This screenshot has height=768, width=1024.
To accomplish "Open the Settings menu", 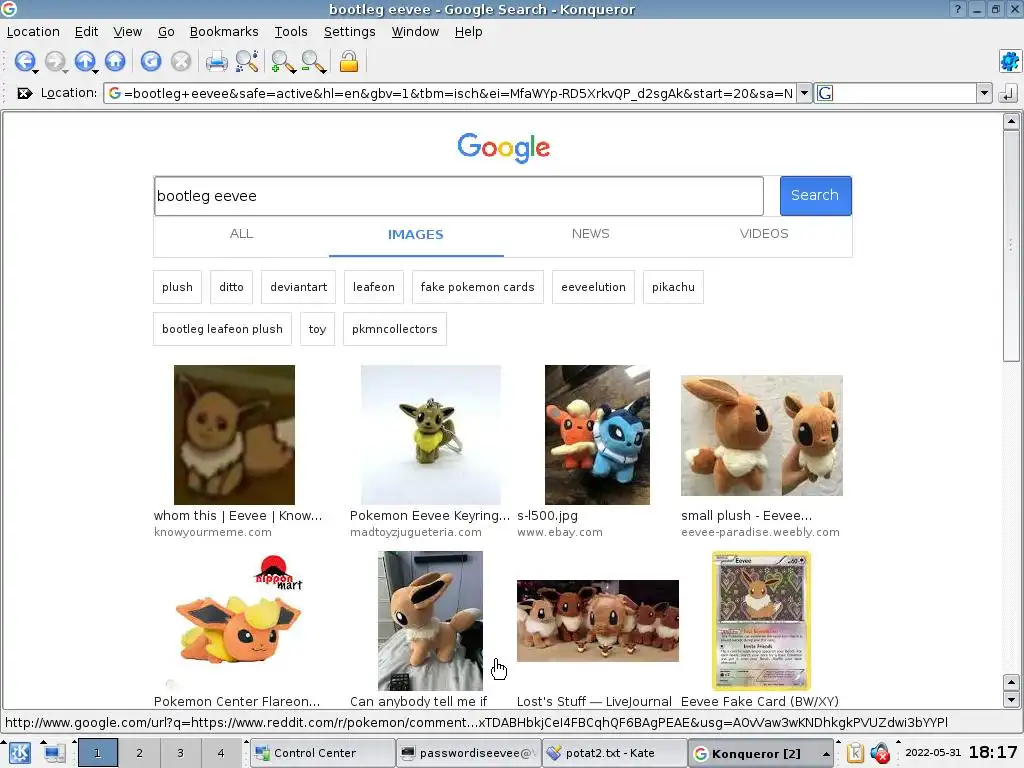I will [x=349, y=31].
